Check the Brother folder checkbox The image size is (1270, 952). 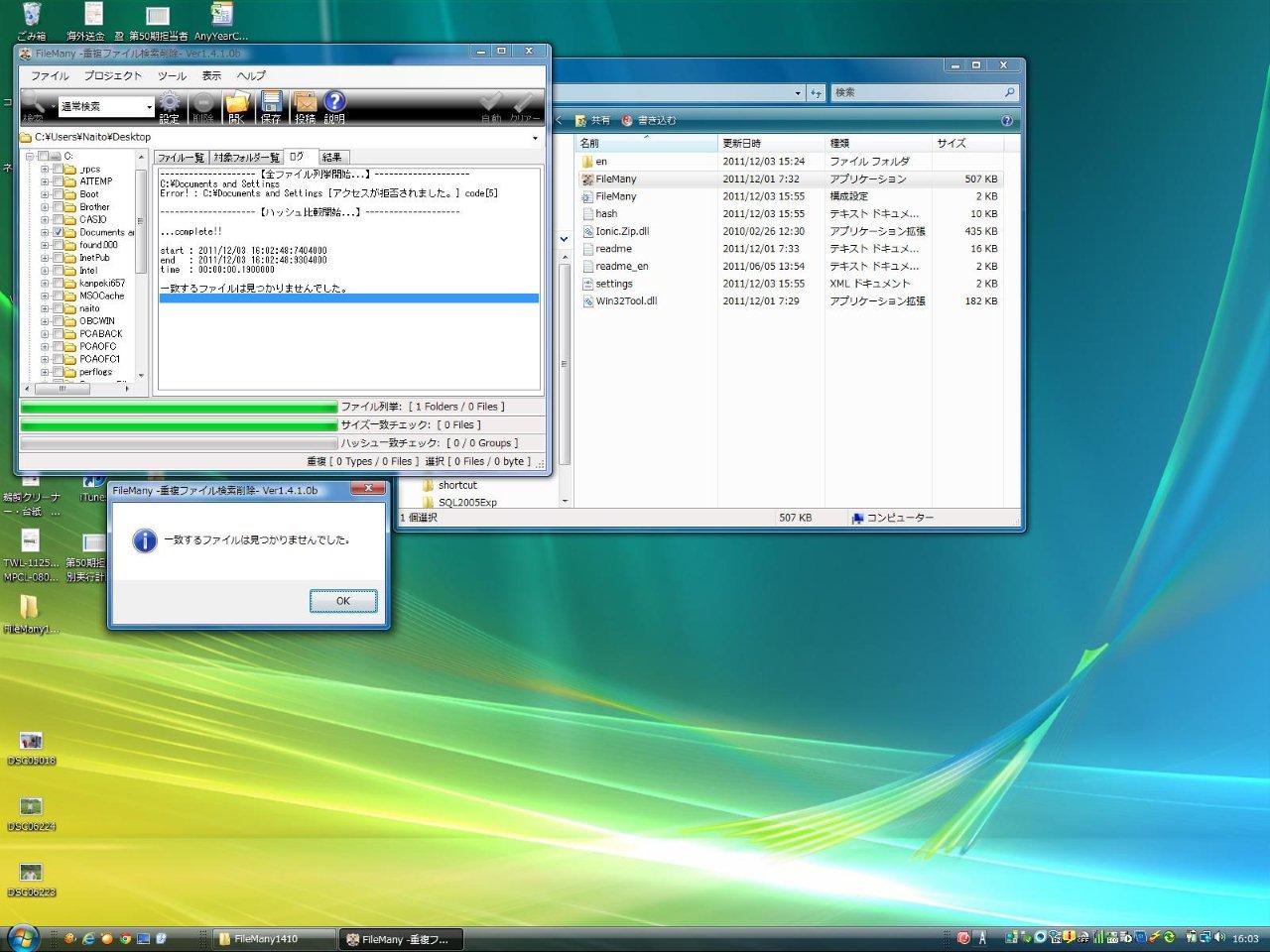[58, 207]
